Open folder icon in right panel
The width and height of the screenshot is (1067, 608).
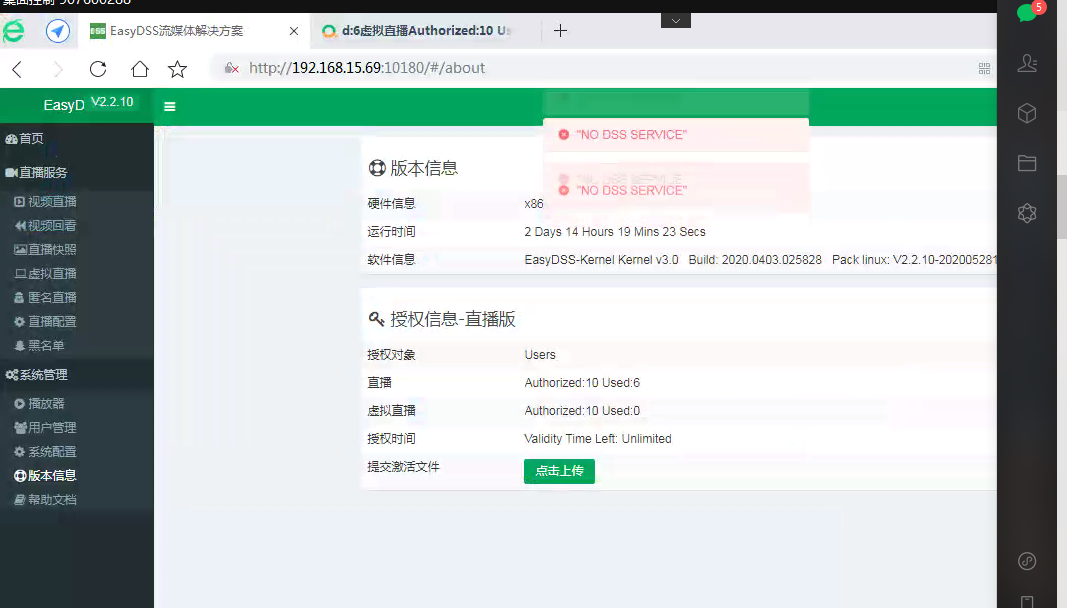coord(1027,163)
